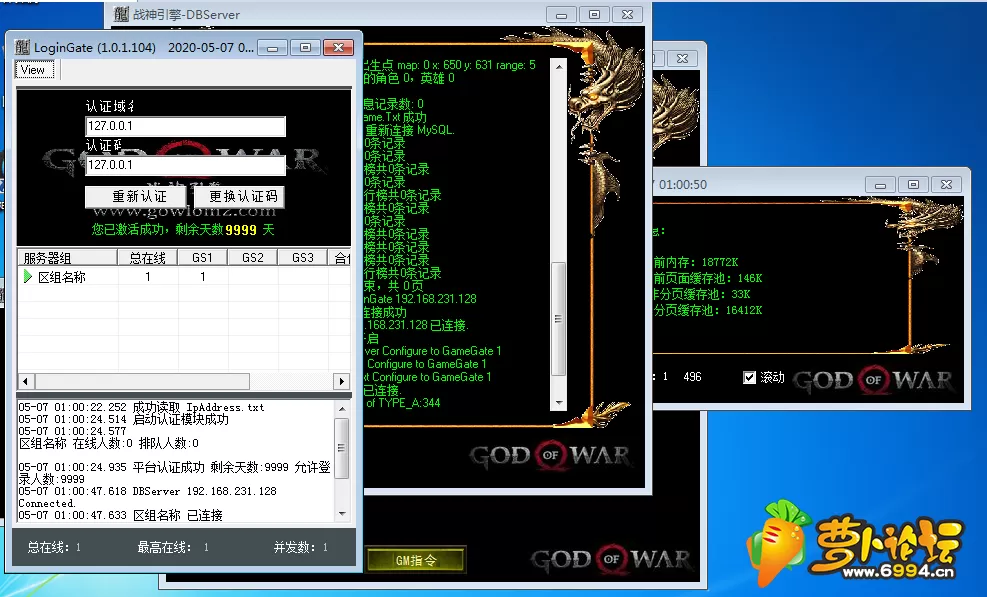
Task: Click the log line of TYPE_A:344
Action: (403, 403)
